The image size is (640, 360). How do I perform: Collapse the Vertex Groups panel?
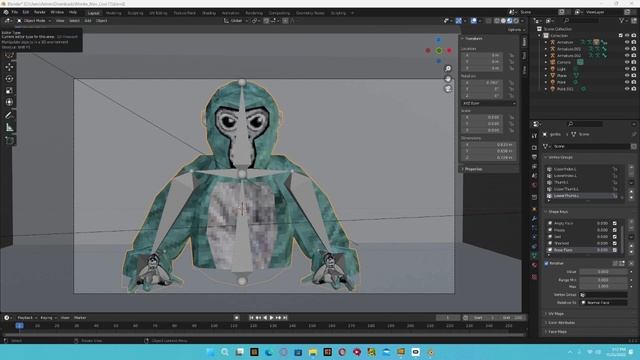pyautogui.click(x=560, y=157)
